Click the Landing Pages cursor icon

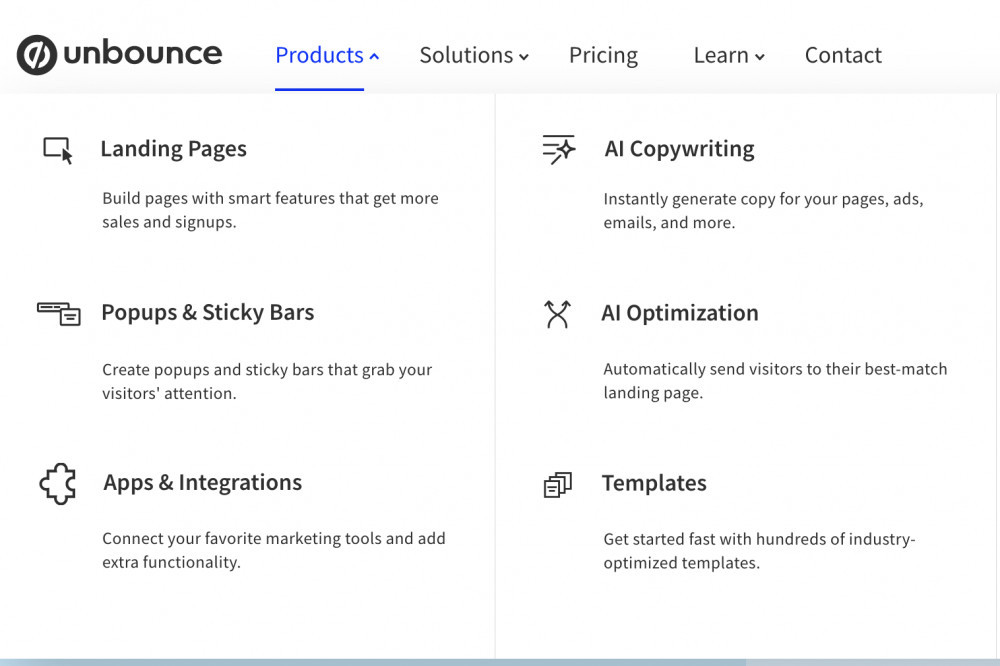[58, 151]
